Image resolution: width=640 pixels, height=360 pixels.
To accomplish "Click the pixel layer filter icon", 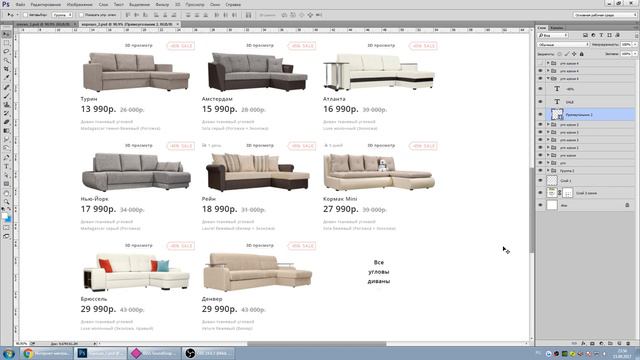I will 585,36.
